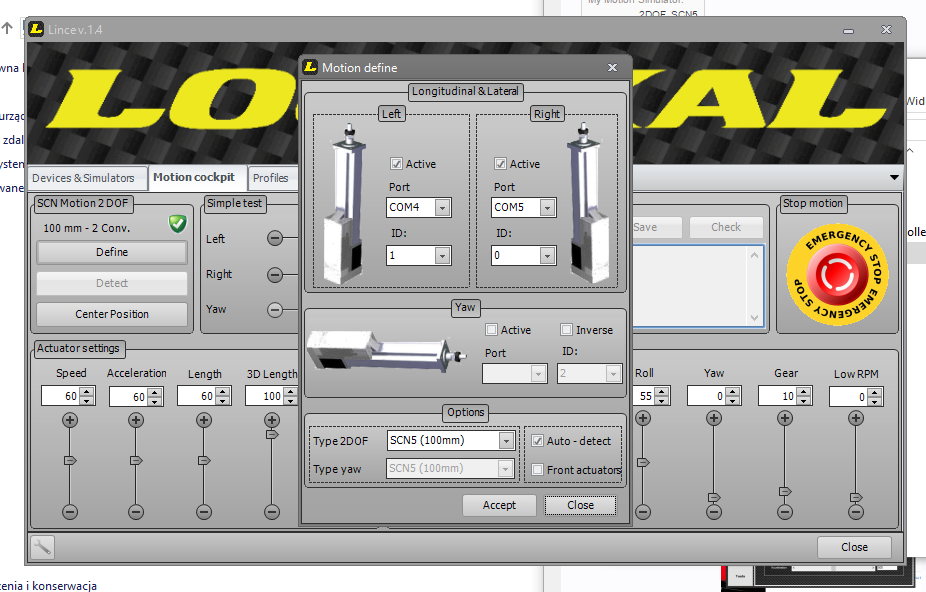Open the Profiles tab
Screen dimensions: 926x592
pyautogui.click(x=270, y=178)
